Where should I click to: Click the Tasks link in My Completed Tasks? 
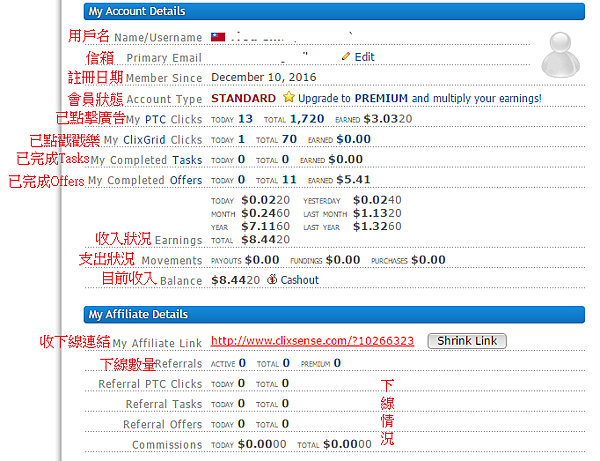pos(187,160)
